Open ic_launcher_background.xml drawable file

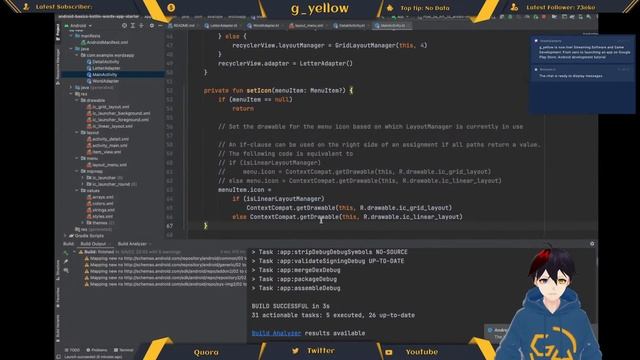(119, 113)
